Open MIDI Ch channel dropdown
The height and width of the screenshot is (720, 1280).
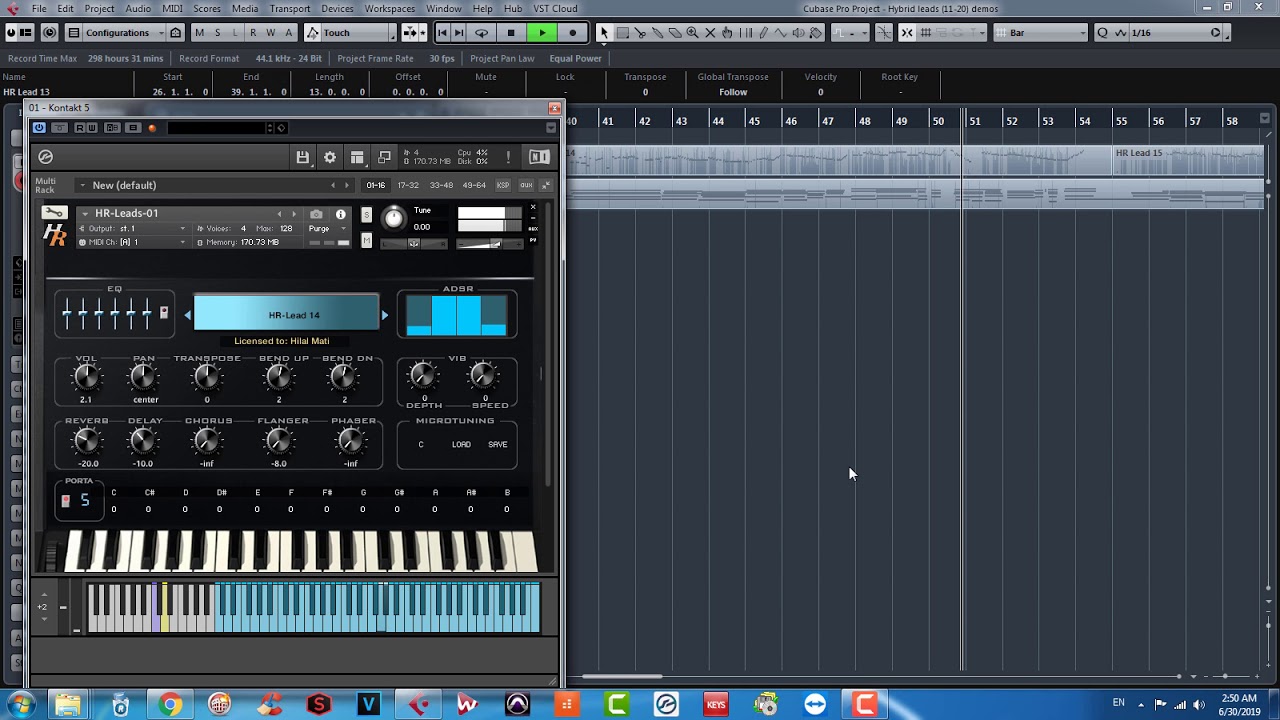[x=133, y=242]
